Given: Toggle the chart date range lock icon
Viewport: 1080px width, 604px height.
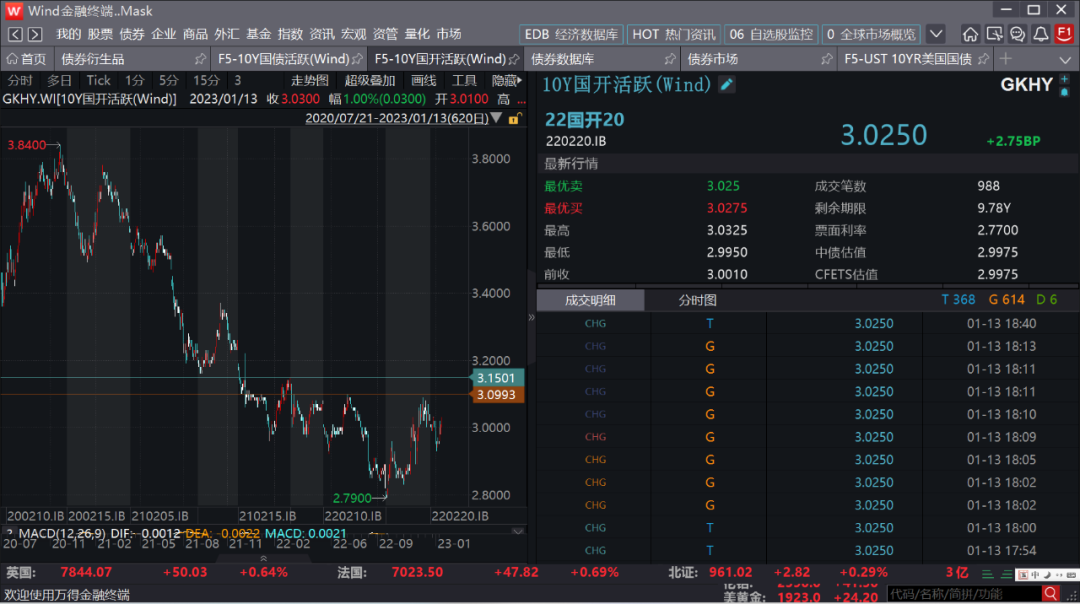Looking at the screenshot, I should pyautogui.click(x=515, y=118).
